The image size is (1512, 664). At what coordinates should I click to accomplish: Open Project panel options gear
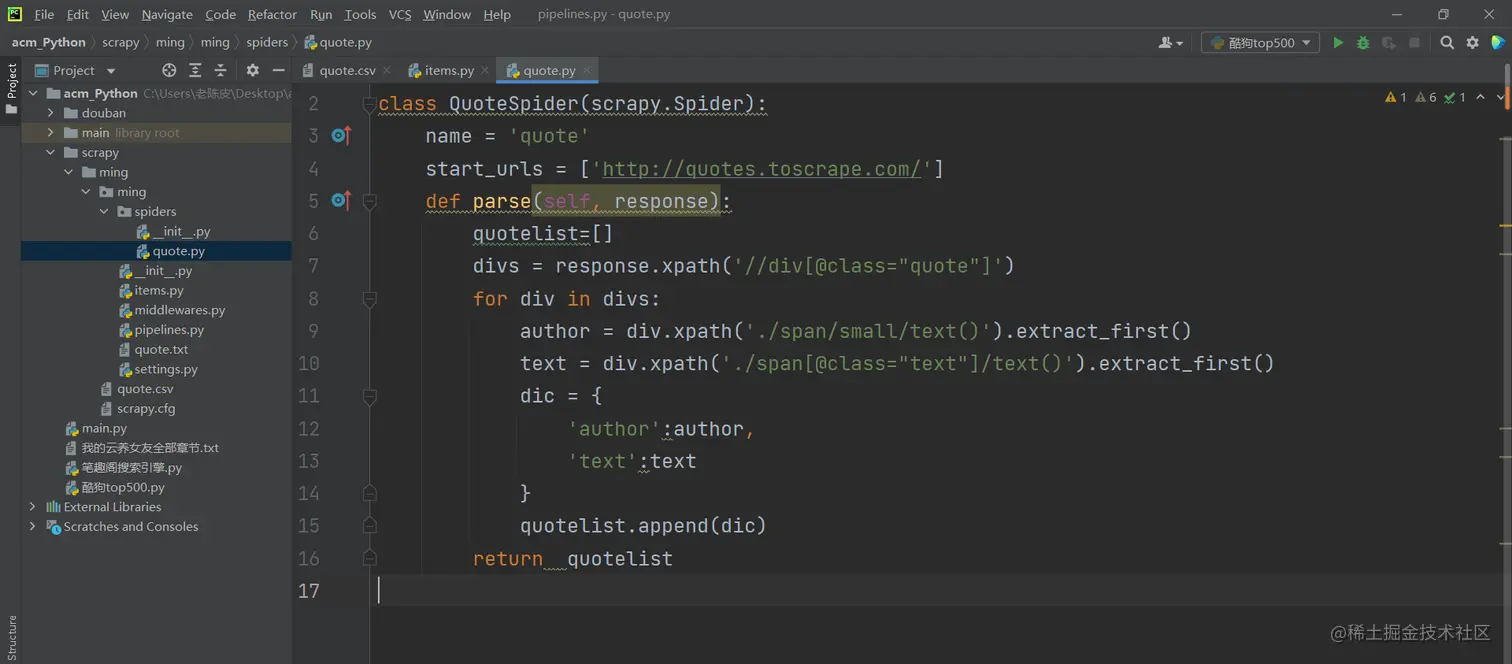[252, 70]
